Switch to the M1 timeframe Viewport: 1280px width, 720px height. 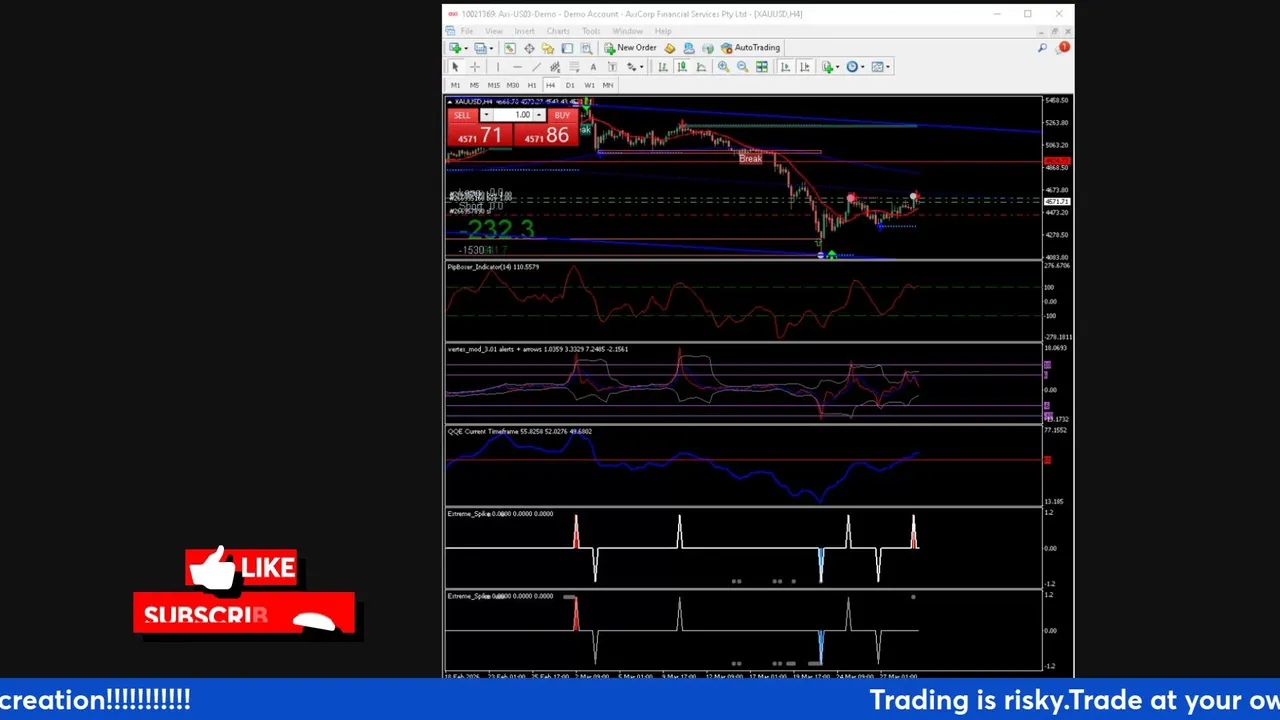[x=455, y=85]
